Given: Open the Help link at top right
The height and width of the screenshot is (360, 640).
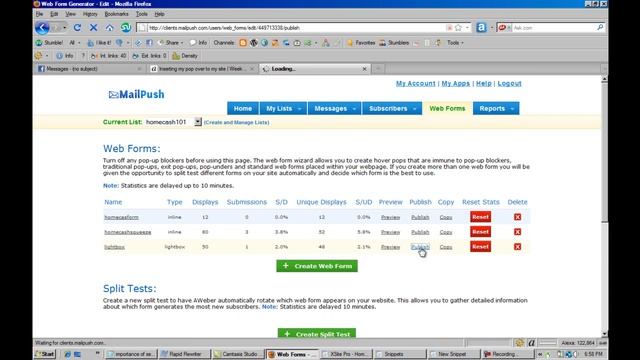Looking at the screenshot, I should tap(484, 83).
